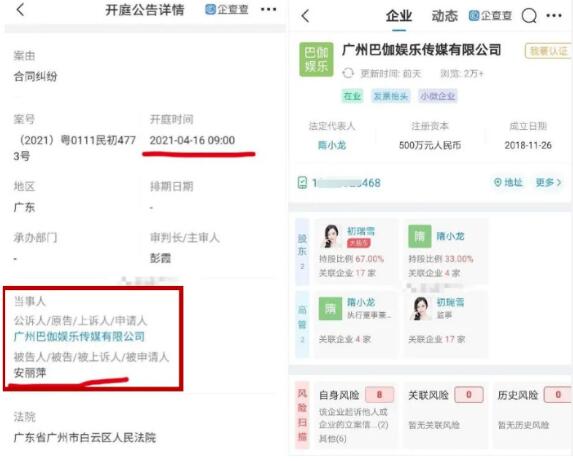573x461 pixels.
Task: Click executive 隋小龙 green avatar
Action: pos(330,308)
